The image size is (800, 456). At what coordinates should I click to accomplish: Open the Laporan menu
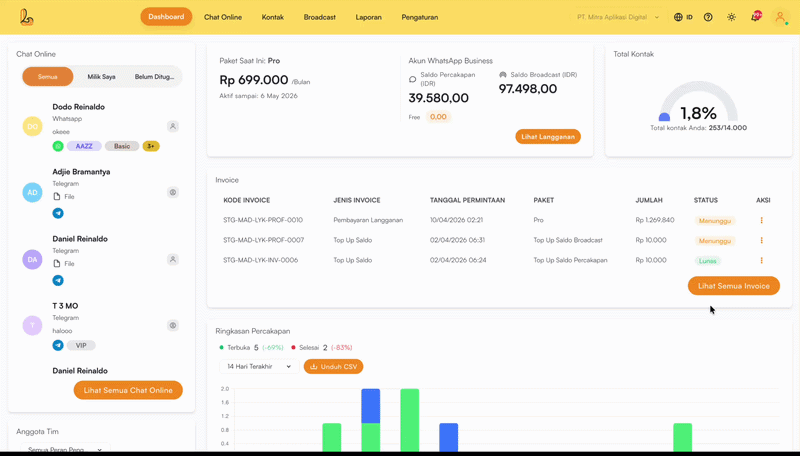368,17
